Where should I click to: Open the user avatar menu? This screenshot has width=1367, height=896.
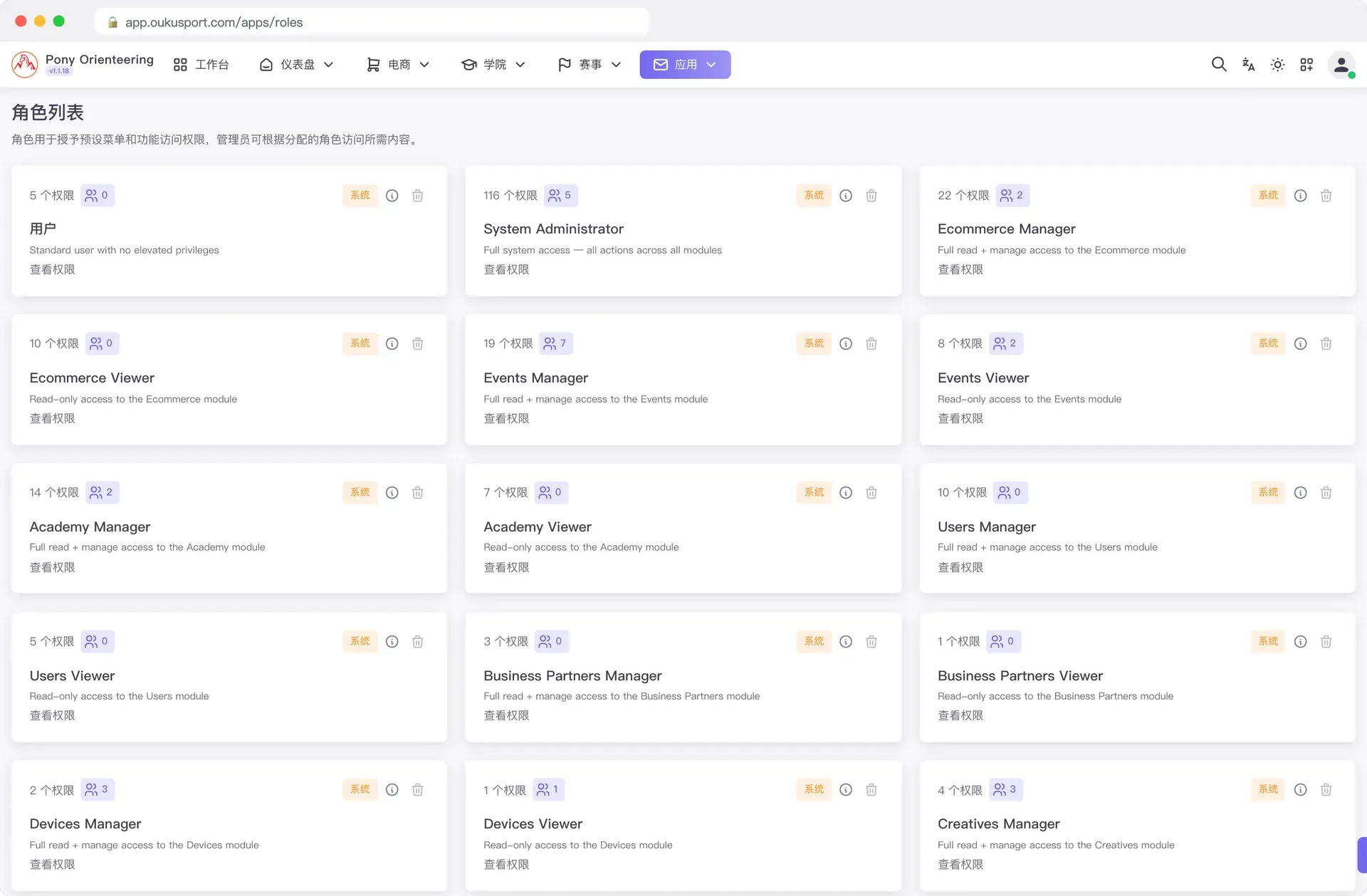pos(1341,65)
